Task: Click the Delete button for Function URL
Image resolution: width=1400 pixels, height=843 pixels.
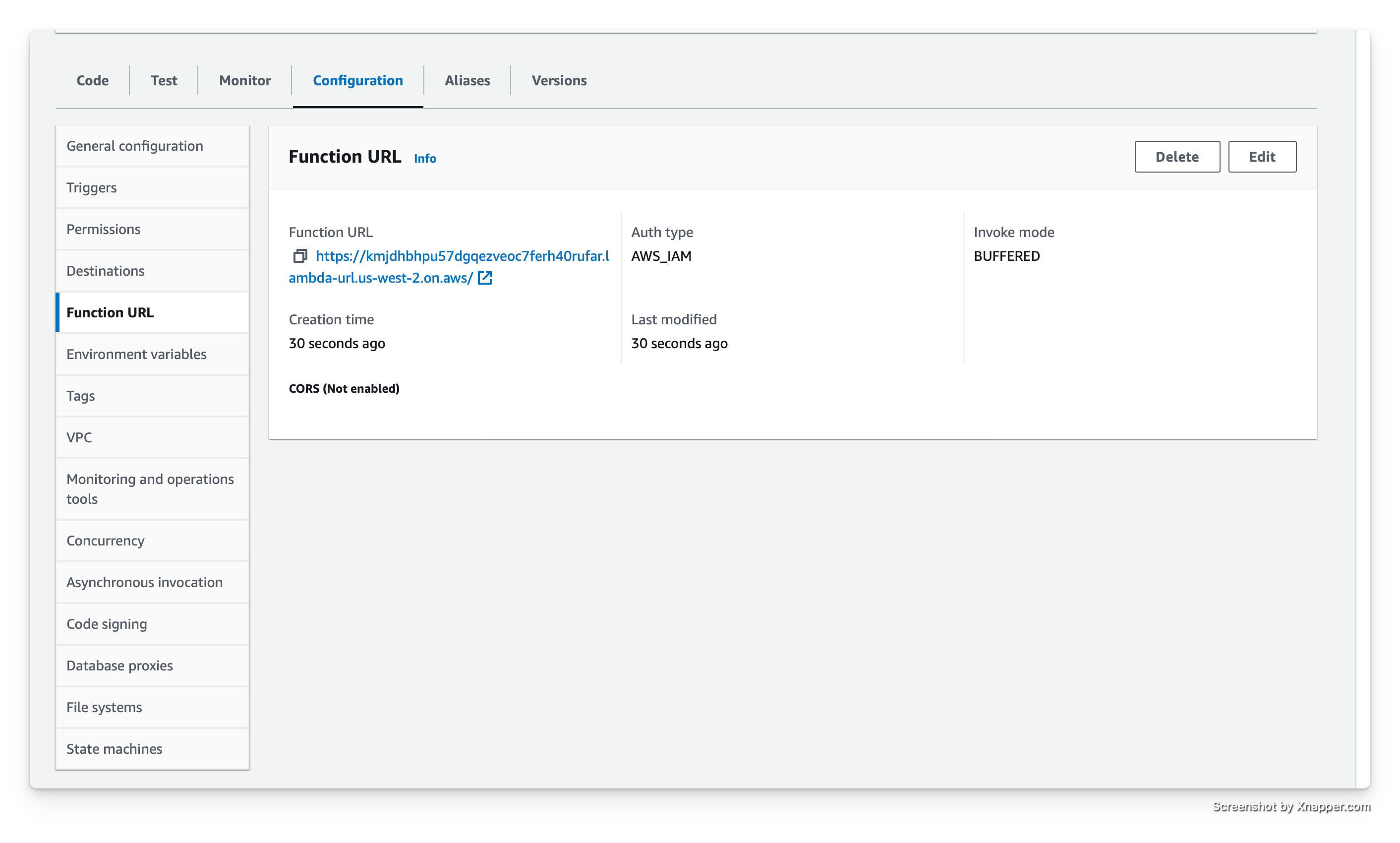Action: tap(1177, 156)
